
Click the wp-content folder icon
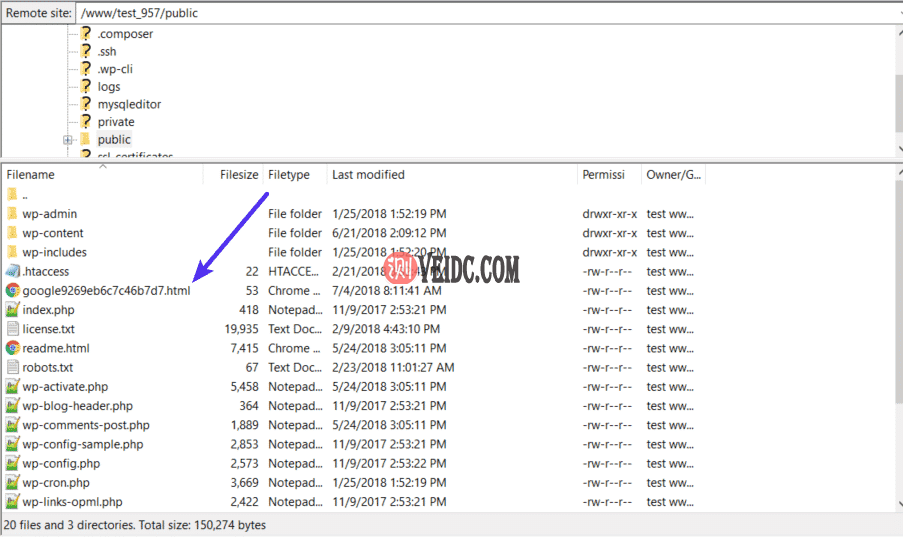pyautogui.click(x=12, y=233)
